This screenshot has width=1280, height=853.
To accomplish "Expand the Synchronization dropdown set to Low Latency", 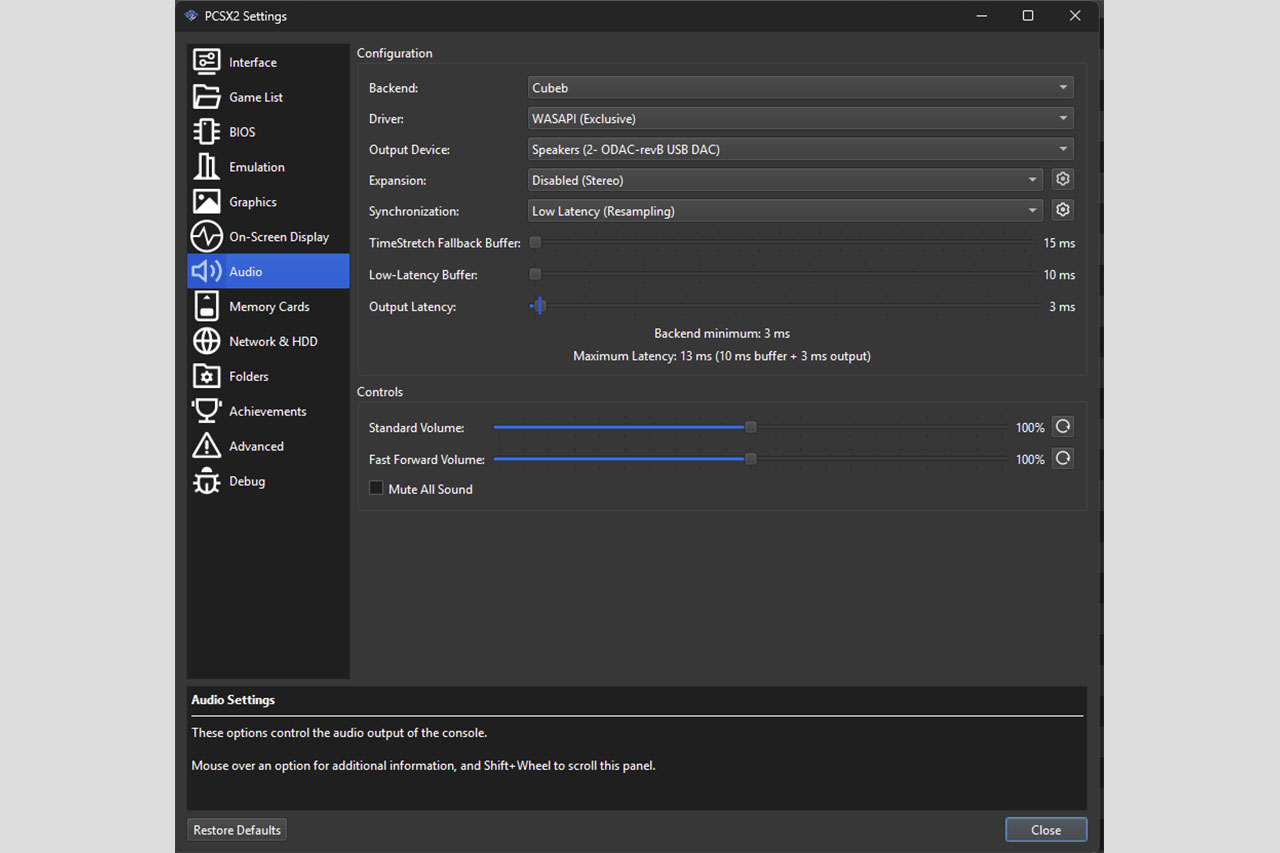I will pos(786,211).
